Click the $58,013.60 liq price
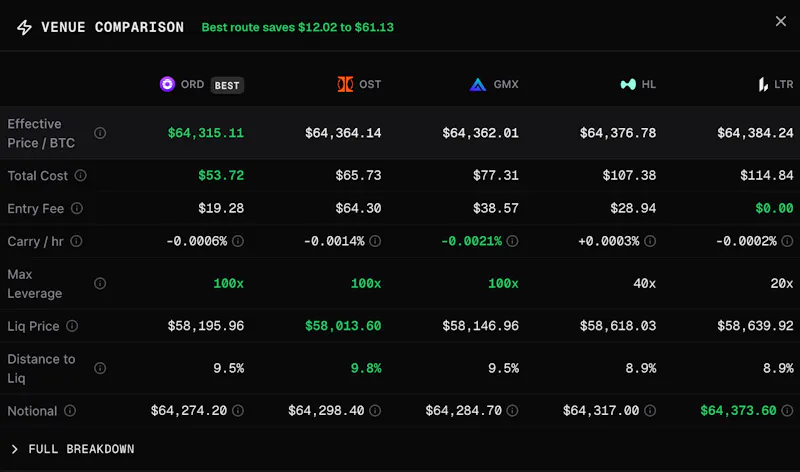 pos(343,326)
